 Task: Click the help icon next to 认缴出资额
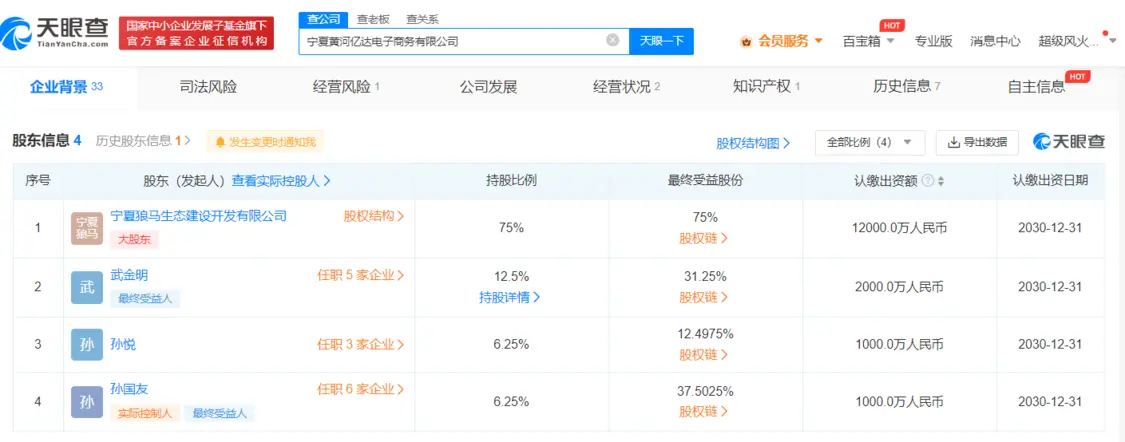point(927,182)
